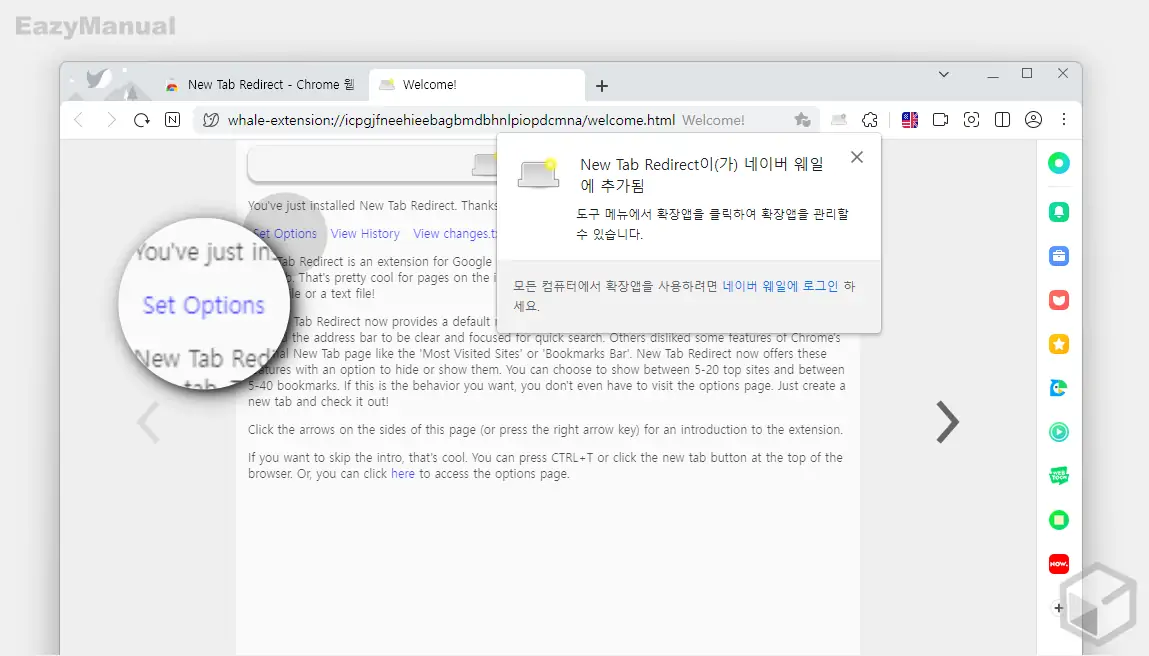The width and height of the screenshot is (1149, 656).
Task: Go forward to the next page
Action: 111,120
